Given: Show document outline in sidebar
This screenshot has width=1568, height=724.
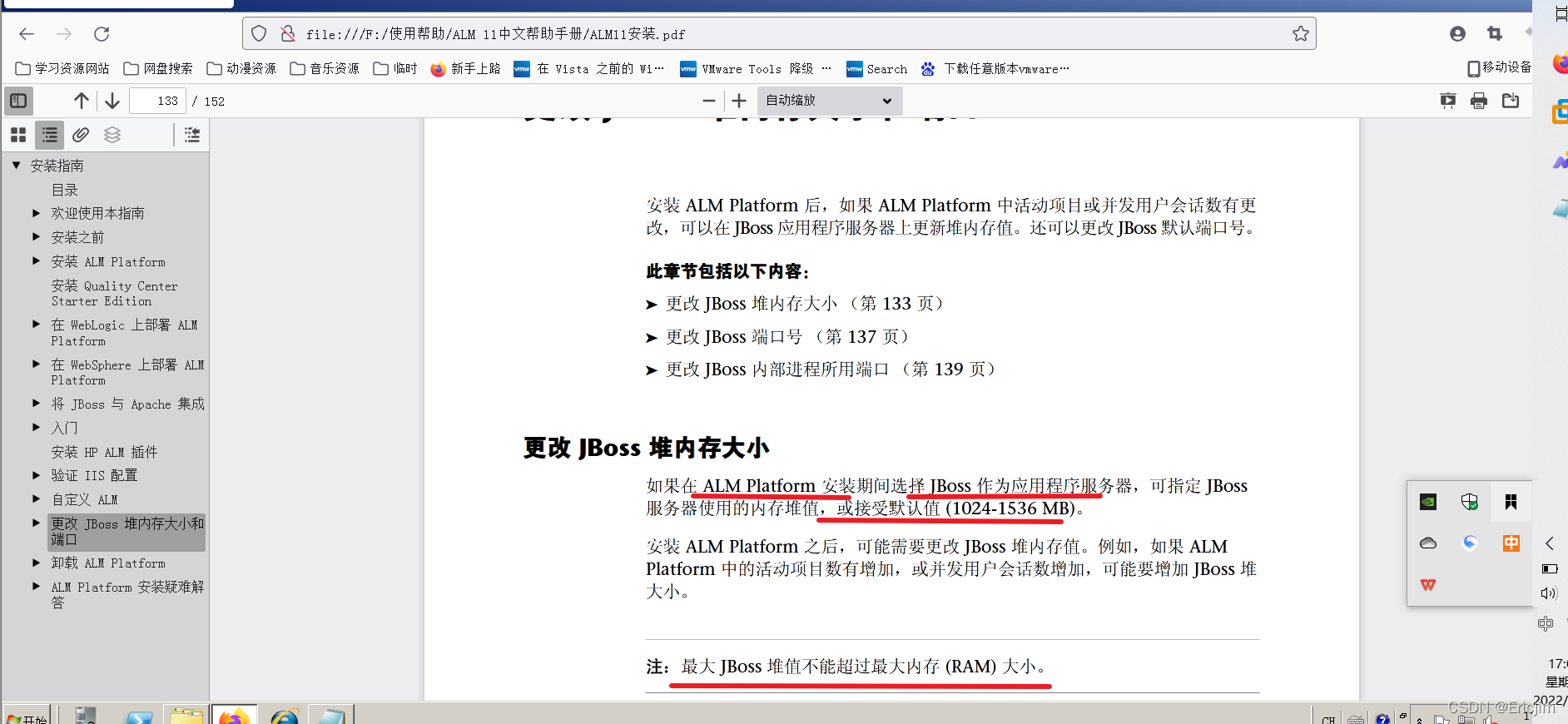Looking at the screenshot, I should pos(50,135).
